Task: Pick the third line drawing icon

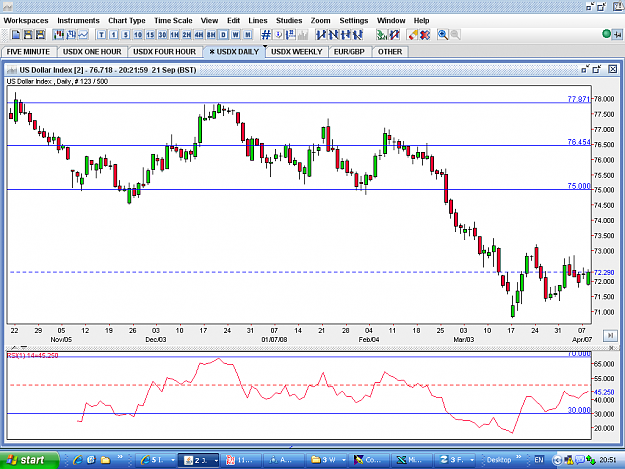Action: pyautogui.click(x=346, y=35)
